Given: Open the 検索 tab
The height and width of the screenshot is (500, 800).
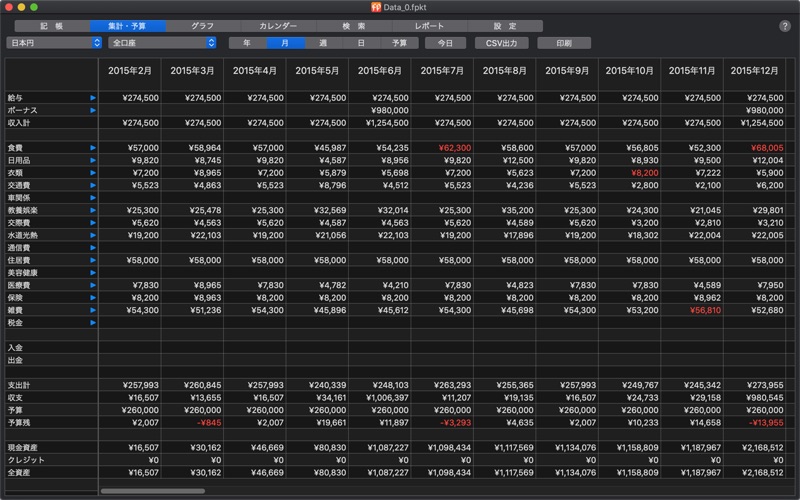Looking at the screenshot, I should 354,26.
